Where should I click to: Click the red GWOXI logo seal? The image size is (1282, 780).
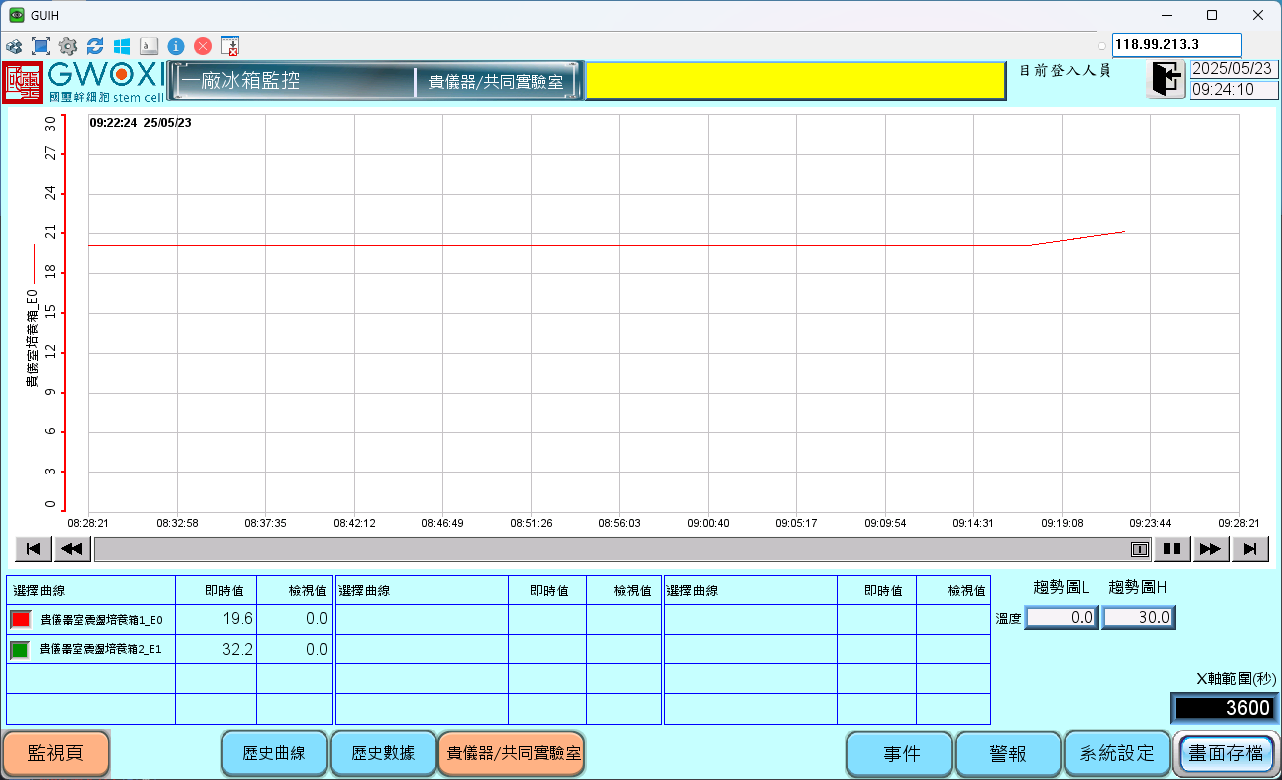click(x=22, y=83)
